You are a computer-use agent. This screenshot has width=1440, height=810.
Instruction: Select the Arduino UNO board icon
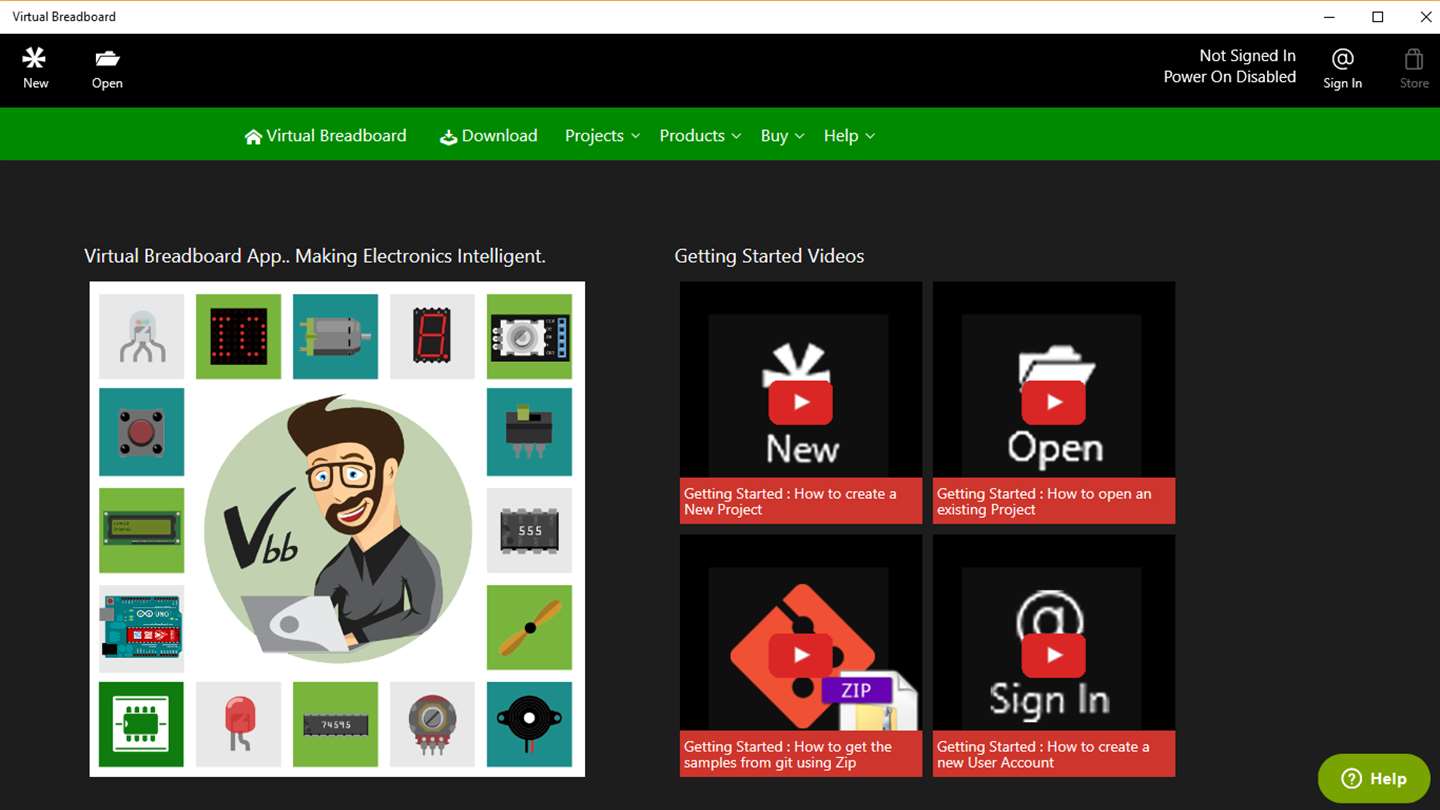coord(142,627)
